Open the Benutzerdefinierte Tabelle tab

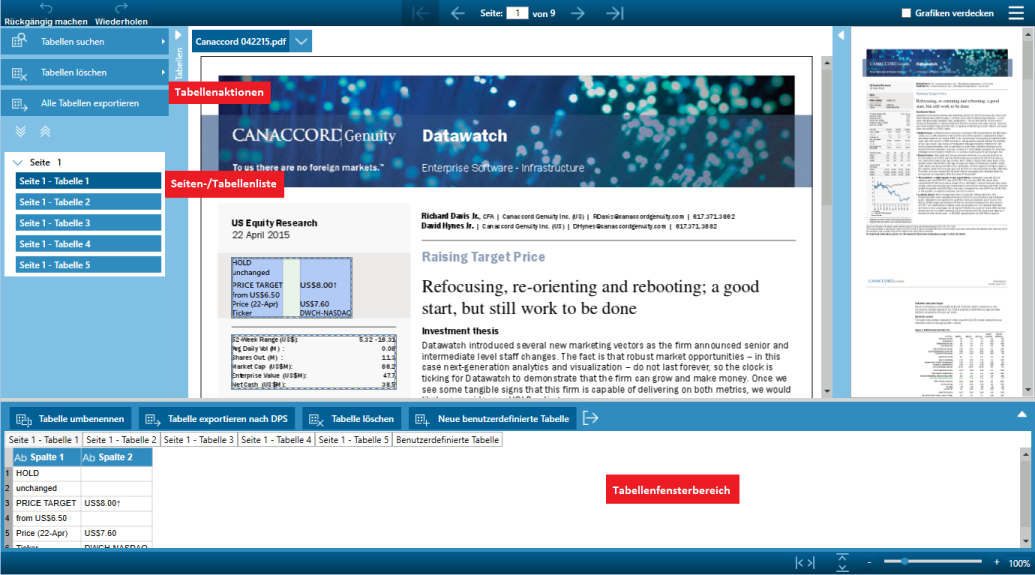(448, 439)
